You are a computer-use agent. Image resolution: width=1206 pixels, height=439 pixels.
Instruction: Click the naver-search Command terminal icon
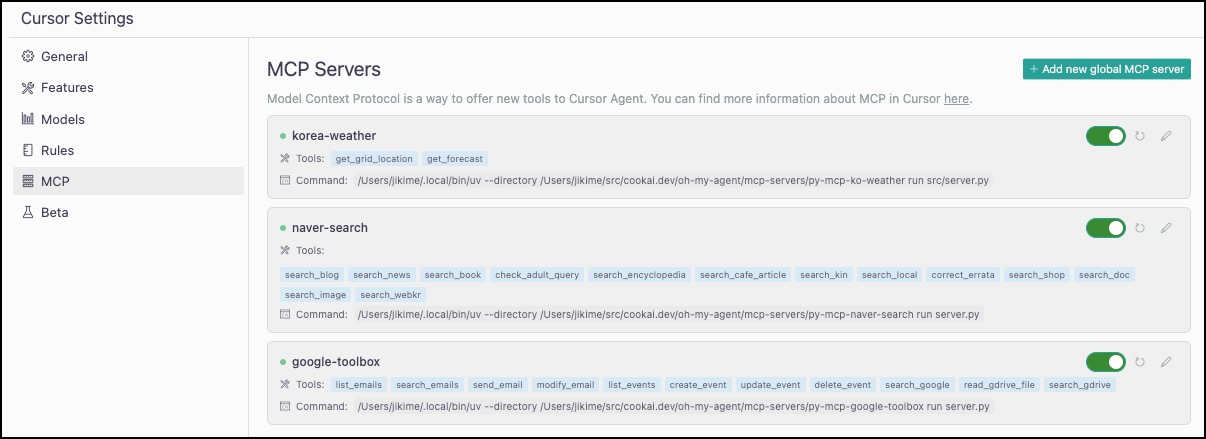(x=284, y=314)
